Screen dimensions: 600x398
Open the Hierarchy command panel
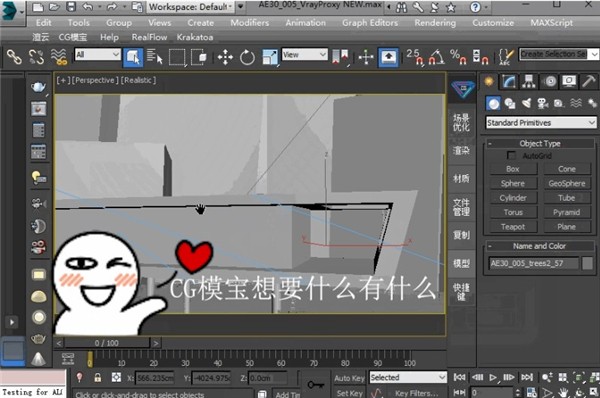pos(529,81)
